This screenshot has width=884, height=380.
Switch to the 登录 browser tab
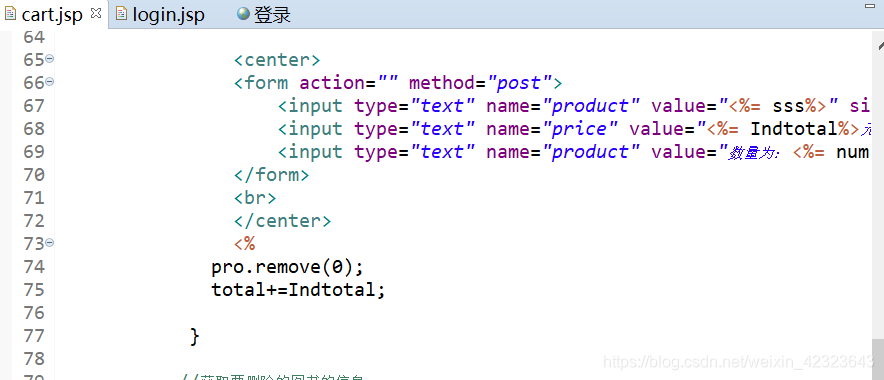tap(264, 15)
